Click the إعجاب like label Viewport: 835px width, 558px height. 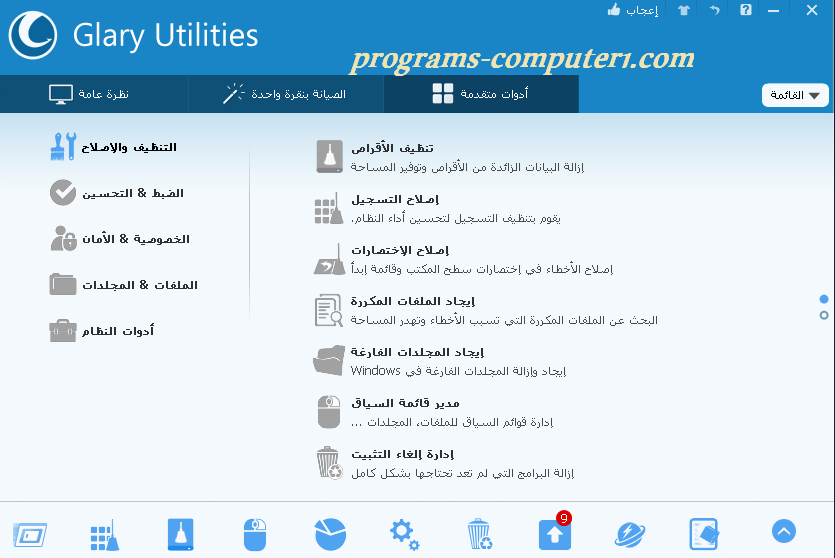coord(642,10)
